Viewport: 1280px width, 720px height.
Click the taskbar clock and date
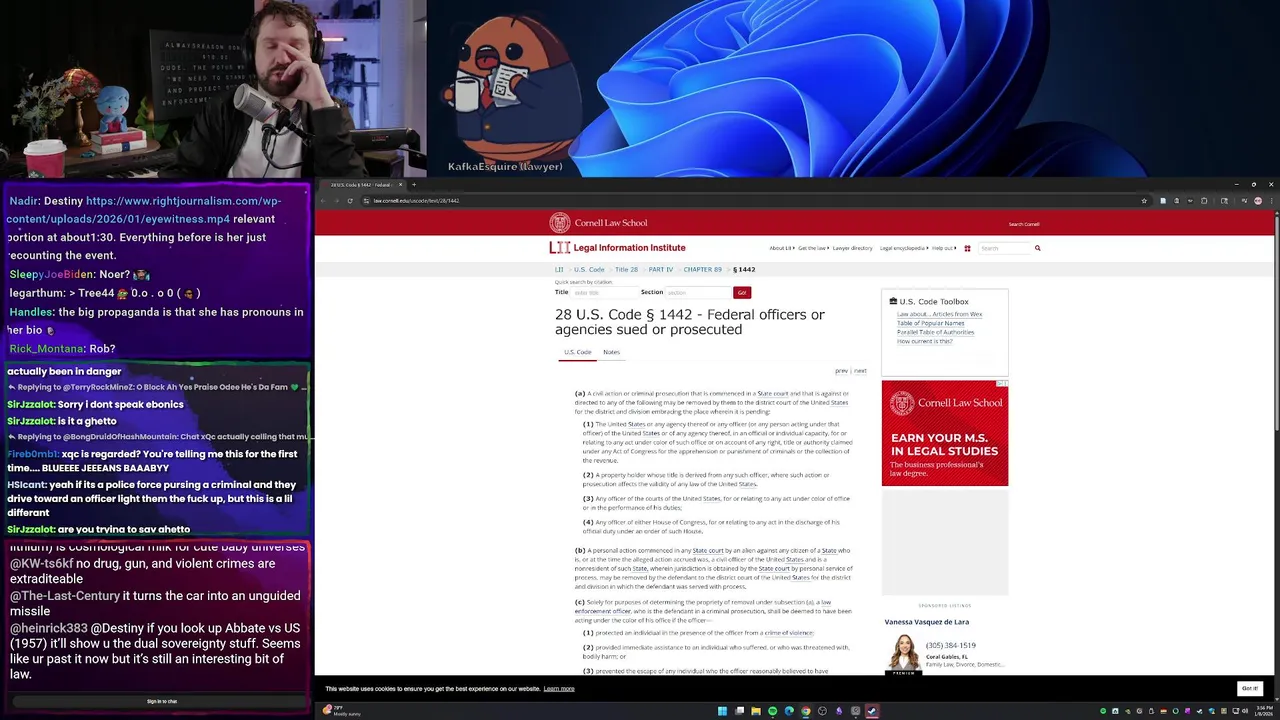coord(1265,711)
